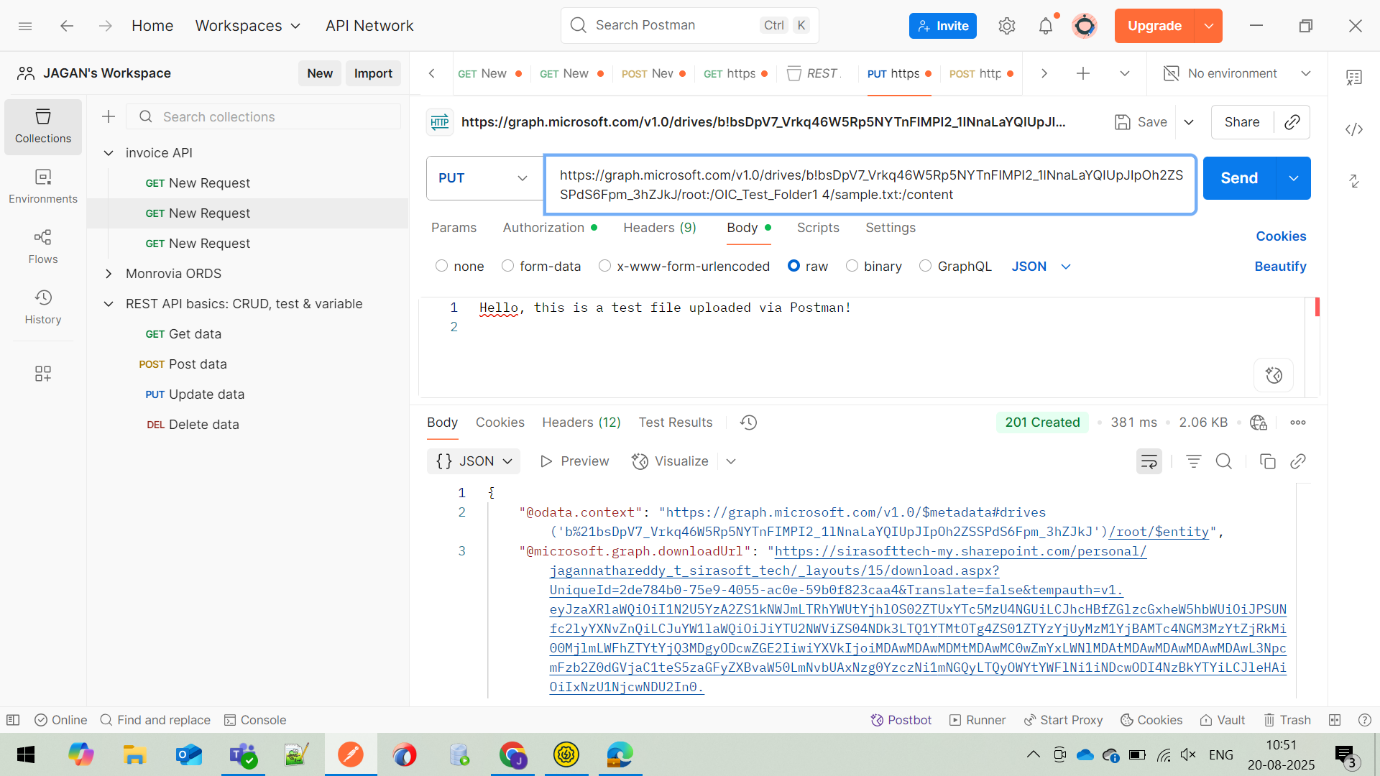The height and width of the screenshot is (776, 1380).
Task: Switch to the Authorization tab
Action: click(550, 228)
